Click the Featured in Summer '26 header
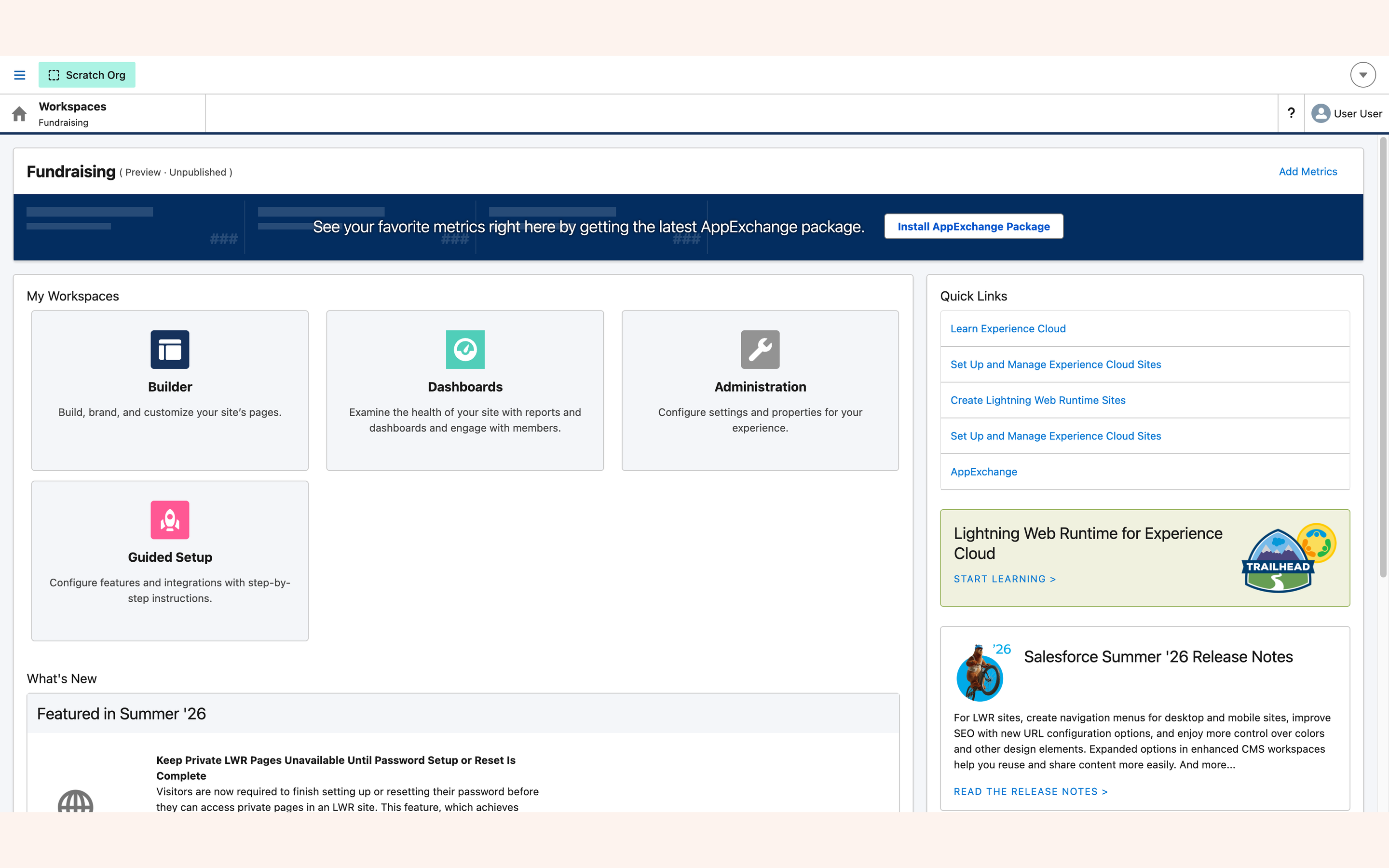1389x868 pixels. point(121,714)
